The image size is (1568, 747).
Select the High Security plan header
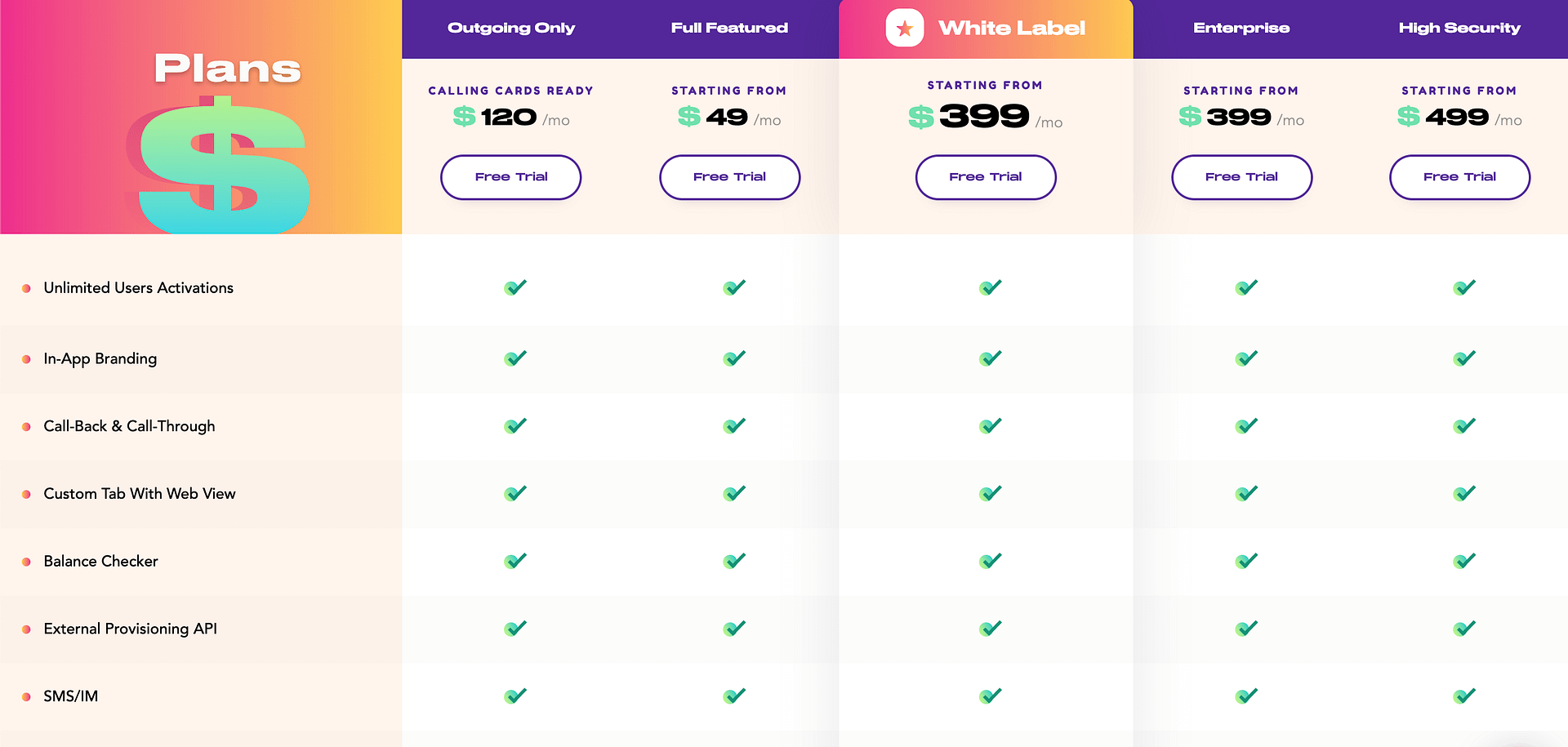[x=1459, y=28]
